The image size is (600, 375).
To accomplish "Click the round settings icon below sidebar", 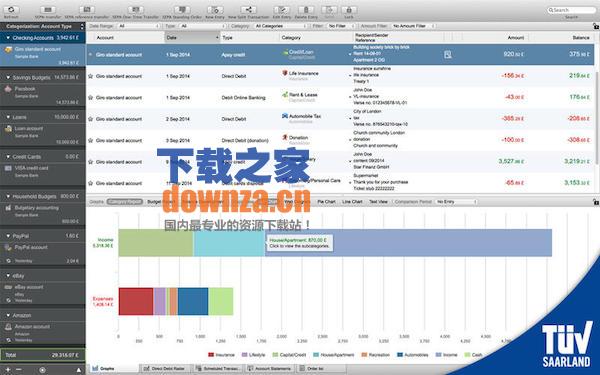I will coord(42,370).
